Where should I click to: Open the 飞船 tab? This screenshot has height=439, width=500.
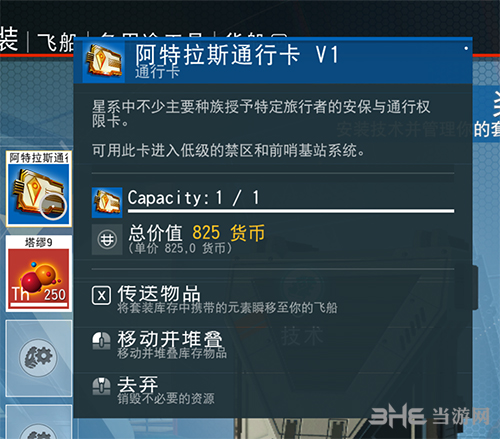coord(56,42)
